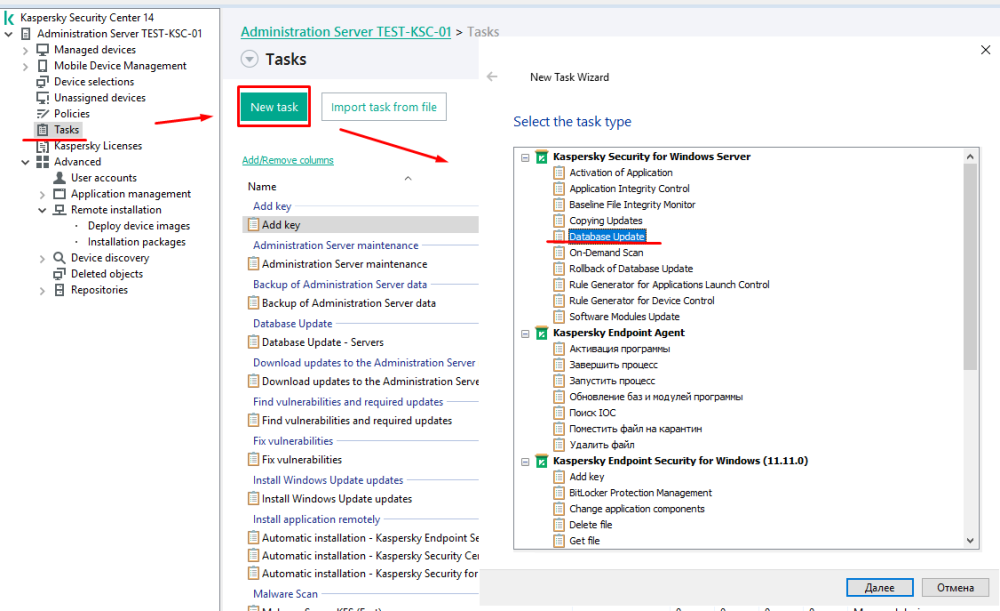Click the Device discovery magnifier icon

point(59,258)
